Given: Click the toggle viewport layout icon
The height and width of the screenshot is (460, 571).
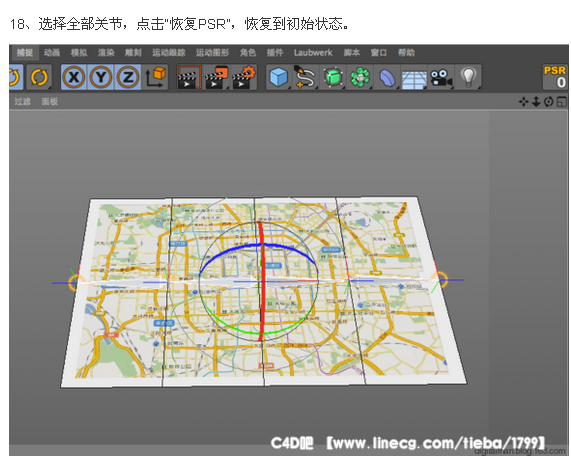Looking at the screenshot, I should [561, 102].
